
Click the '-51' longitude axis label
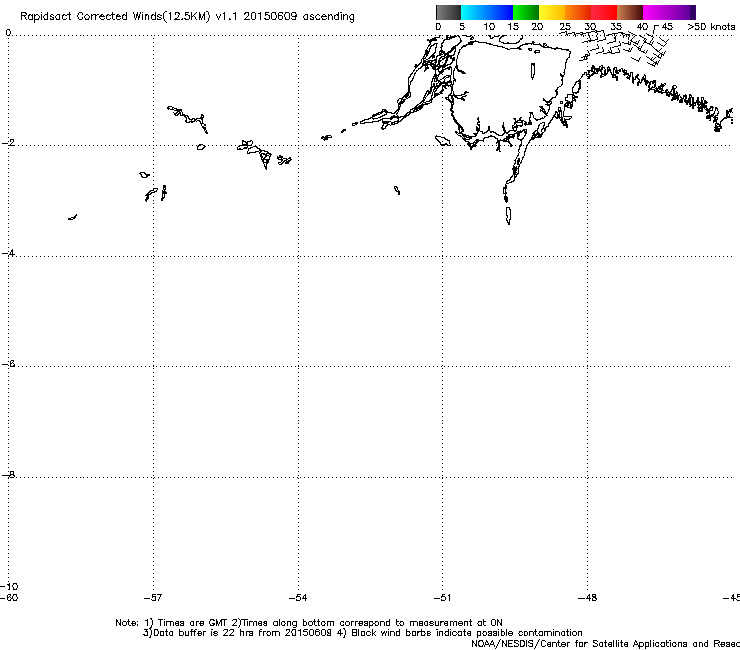tap(442, 598)
